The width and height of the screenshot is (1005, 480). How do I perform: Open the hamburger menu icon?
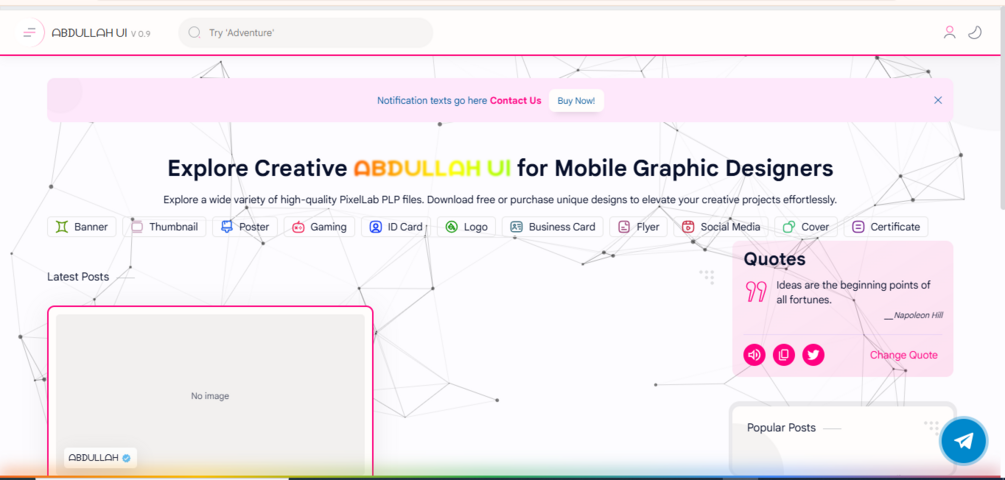pos(29,33)
